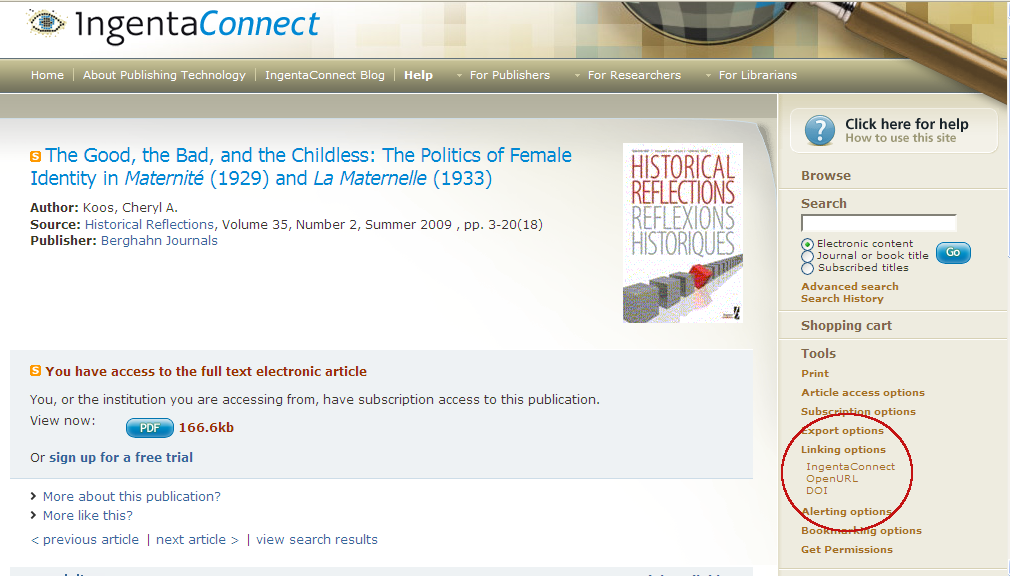Select the Electronic content radio button

[x=807, y=244]
